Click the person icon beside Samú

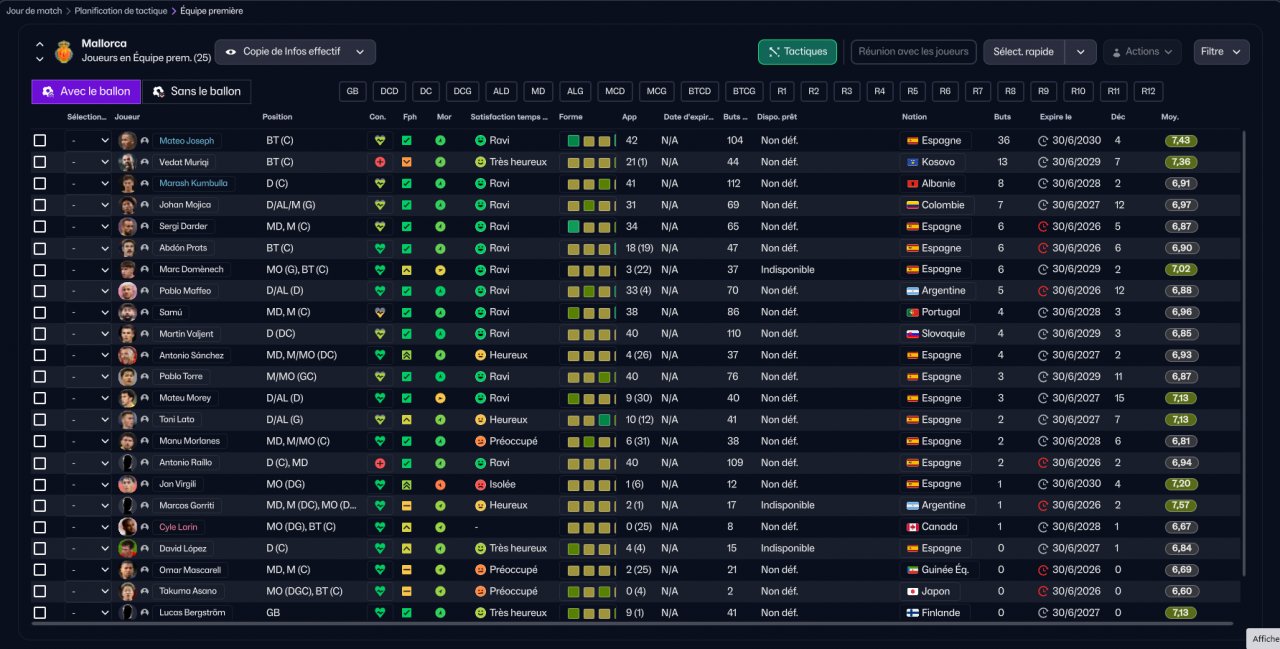click(x=145, y=313)
